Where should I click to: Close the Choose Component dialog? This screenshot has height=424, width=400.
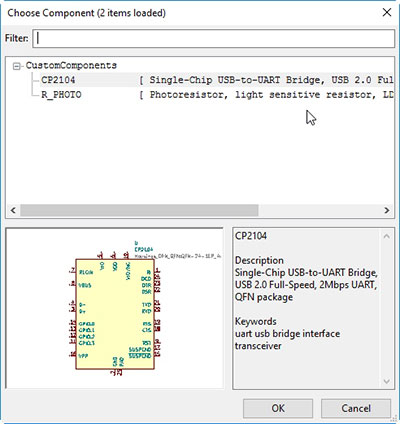pos(387,13)
